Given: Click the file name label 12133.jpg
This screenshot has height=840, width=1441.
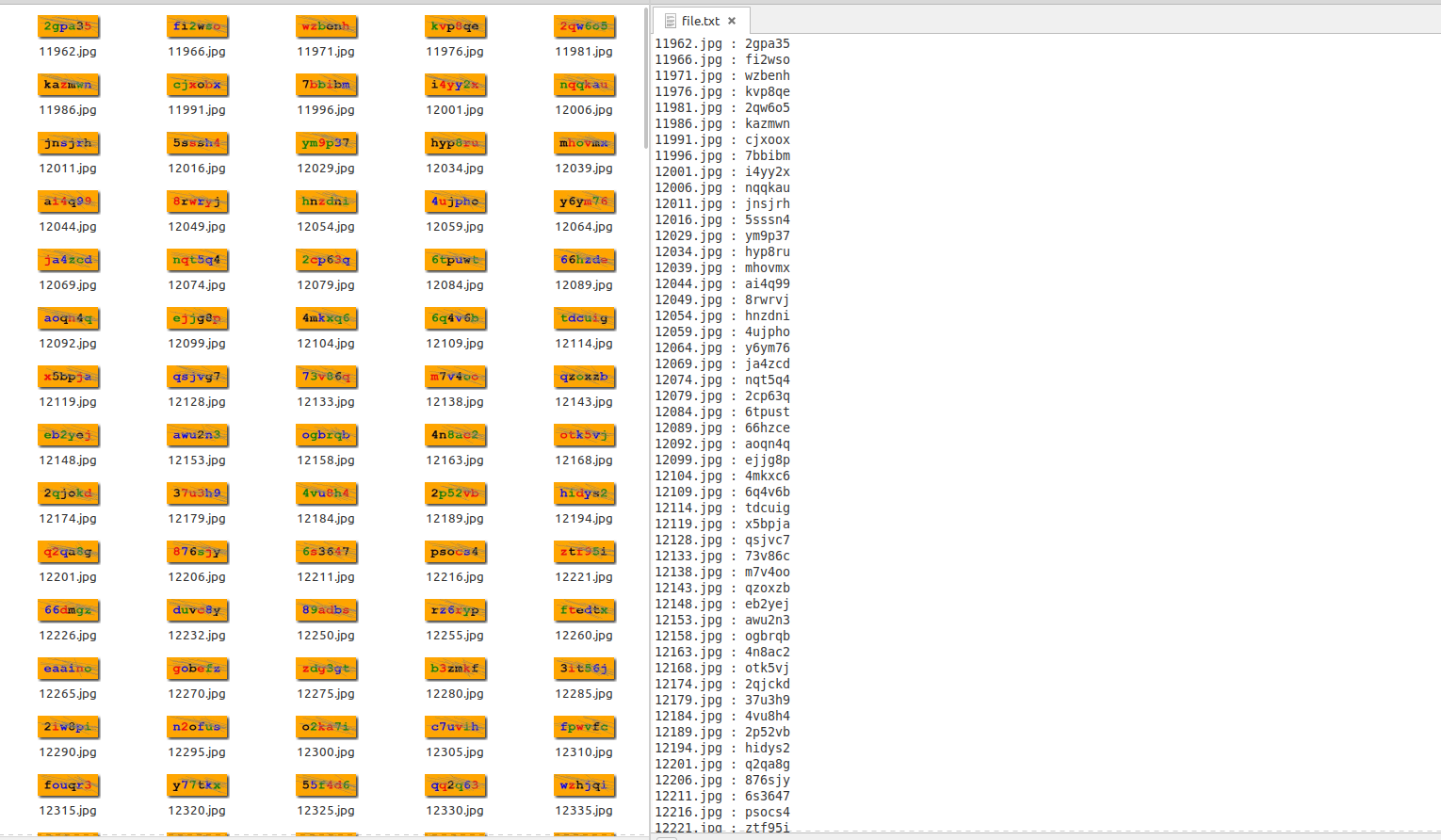Looking at the screenshot, I should (x=326, y=402).
